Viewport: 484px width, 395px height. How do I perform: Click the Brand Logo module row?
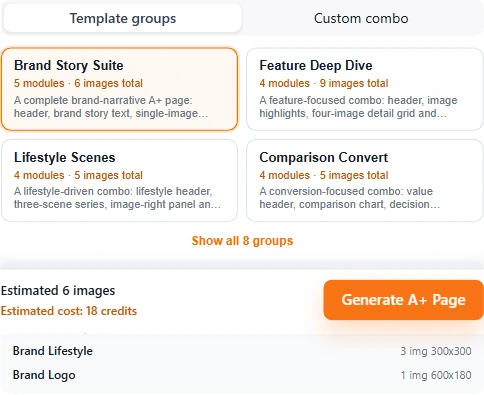pos(242,375)
